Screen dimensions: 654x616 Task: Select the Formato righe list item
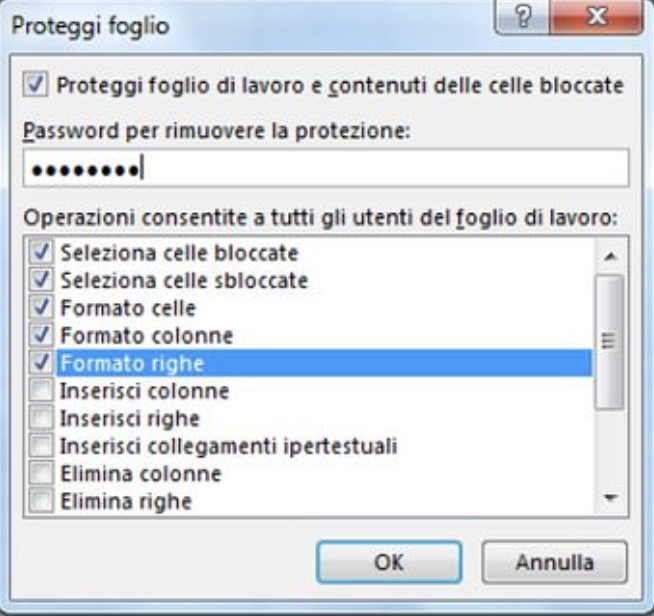(x=324, y=363)
